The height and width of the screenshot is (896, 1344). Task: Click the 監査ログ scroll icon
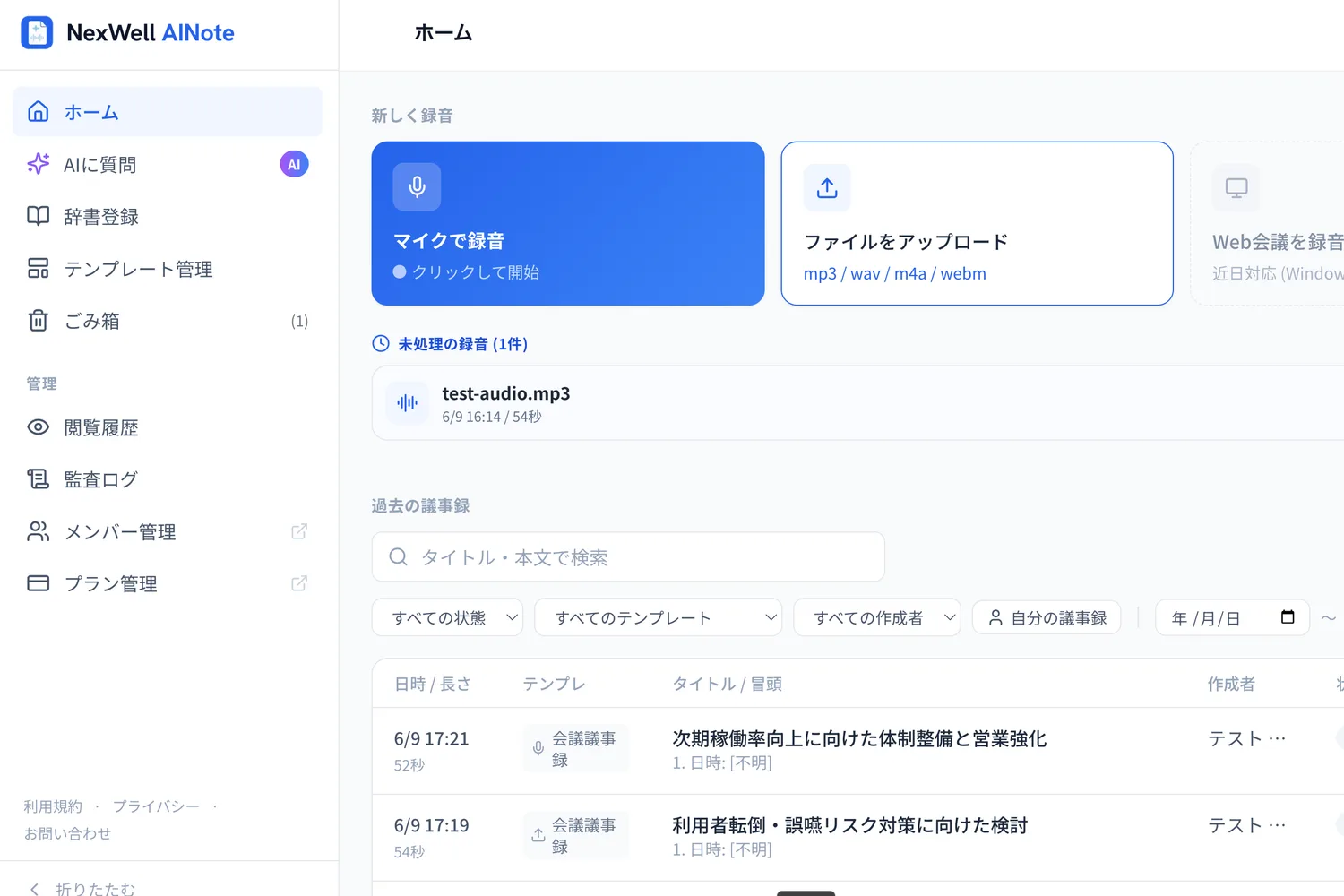38,479
